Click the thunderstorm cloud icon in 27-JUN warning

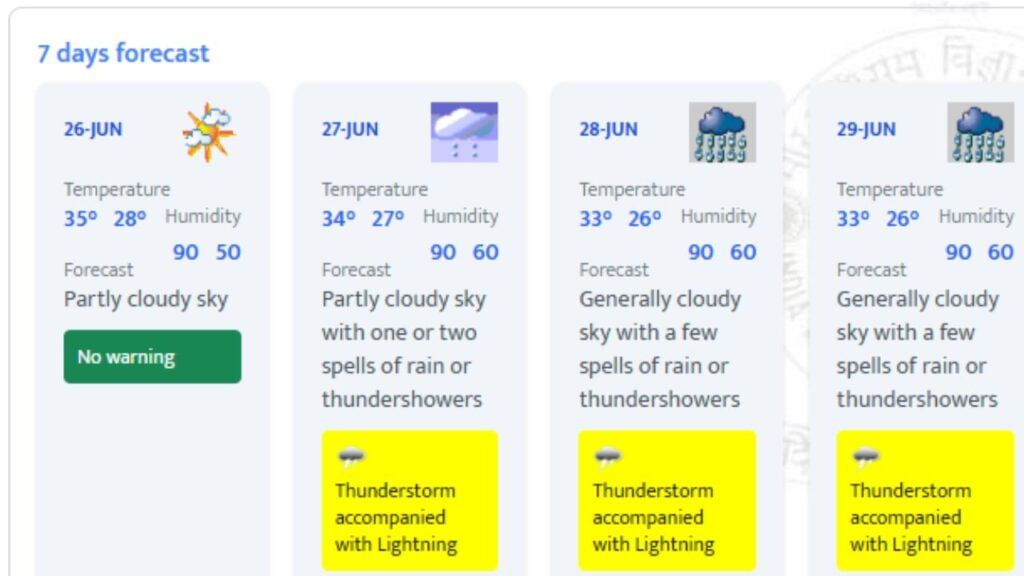[x=351, y=456]
